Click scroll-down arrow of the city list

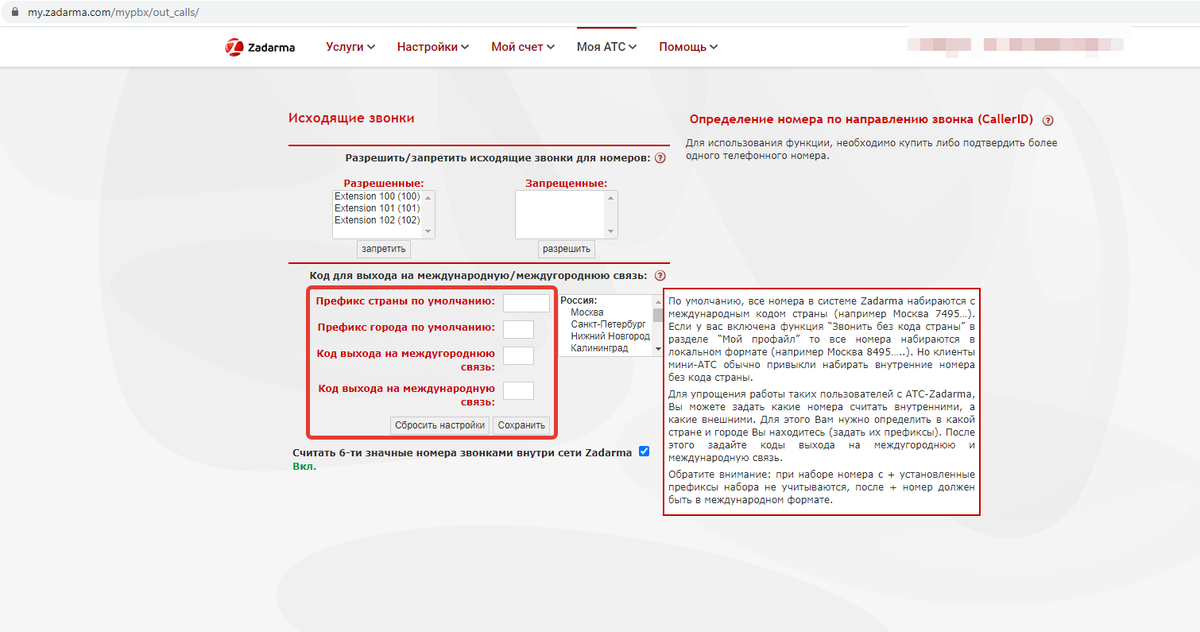(657, 350)
